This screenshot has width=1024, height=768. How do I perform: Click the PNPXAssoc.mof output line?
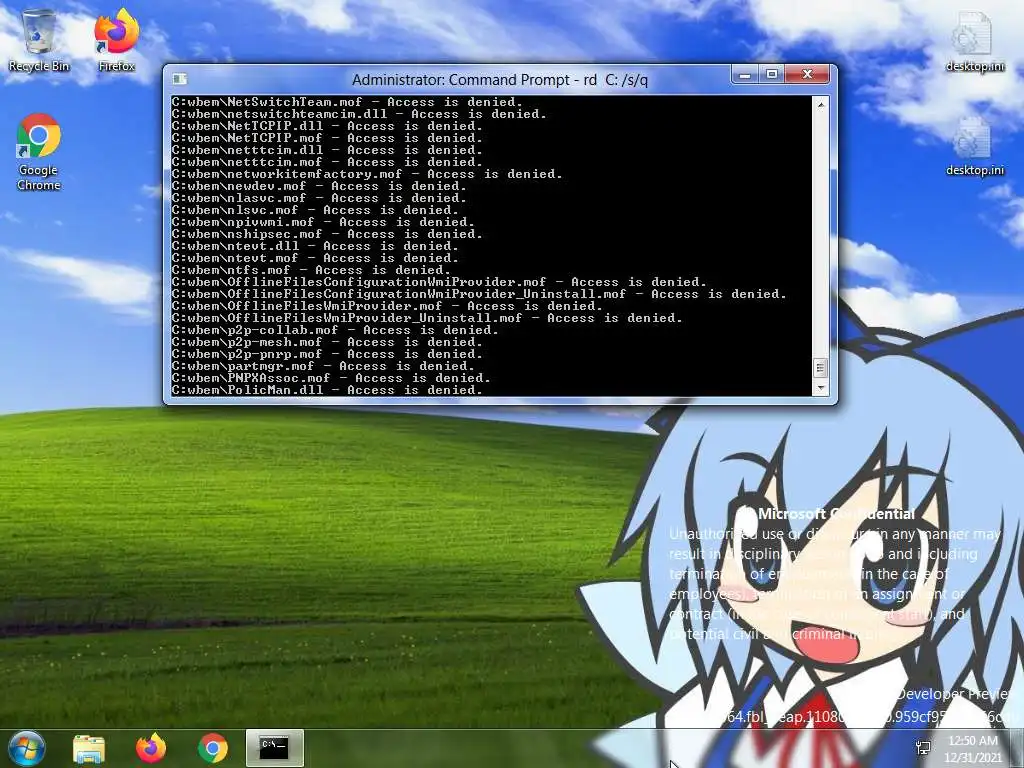(330, 378)
